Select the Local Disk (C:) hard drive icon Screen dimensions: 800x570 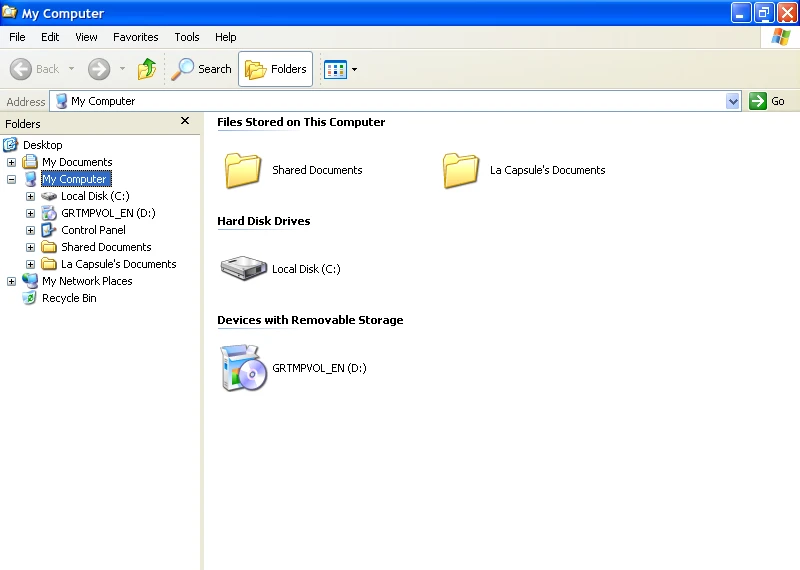[x=243, y=268]
